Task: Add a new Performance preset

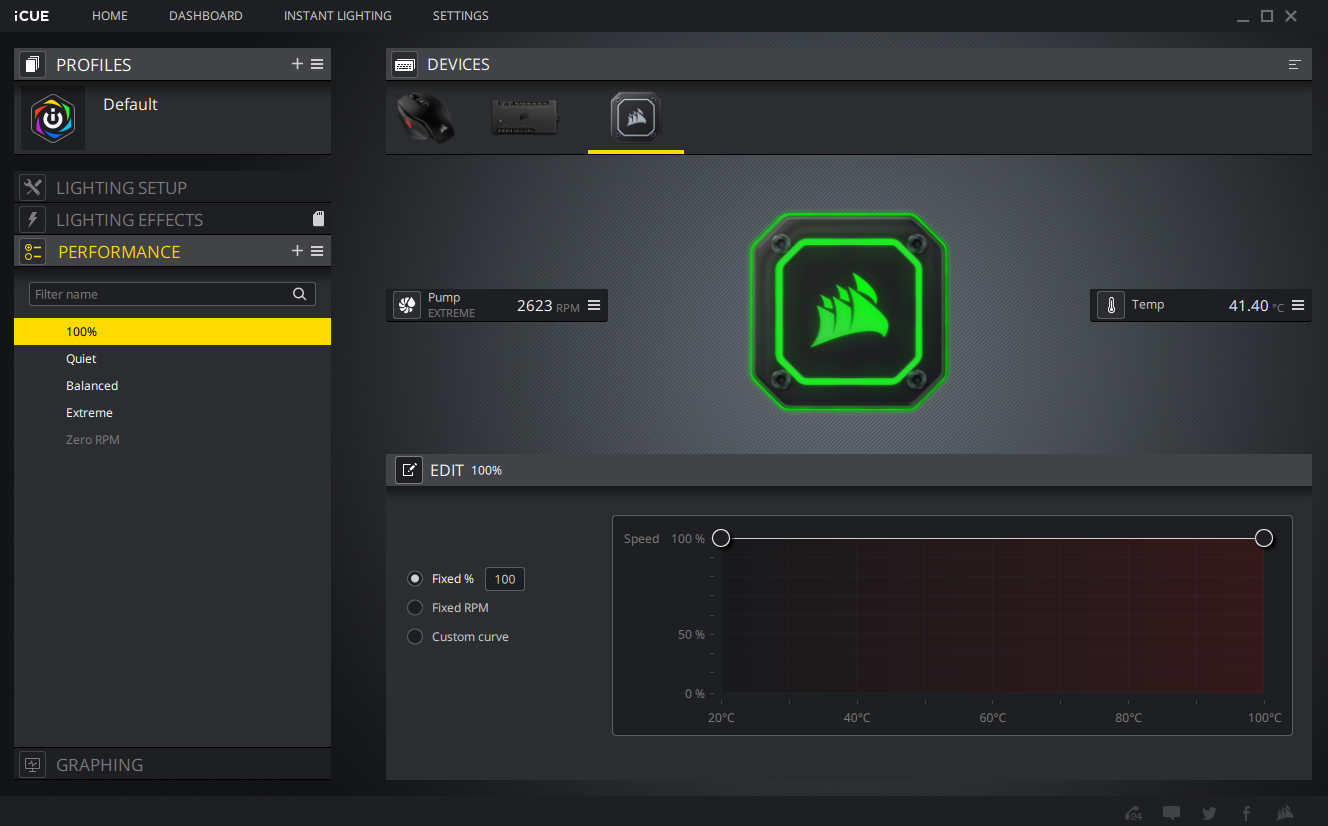Action: click(297, 251)
